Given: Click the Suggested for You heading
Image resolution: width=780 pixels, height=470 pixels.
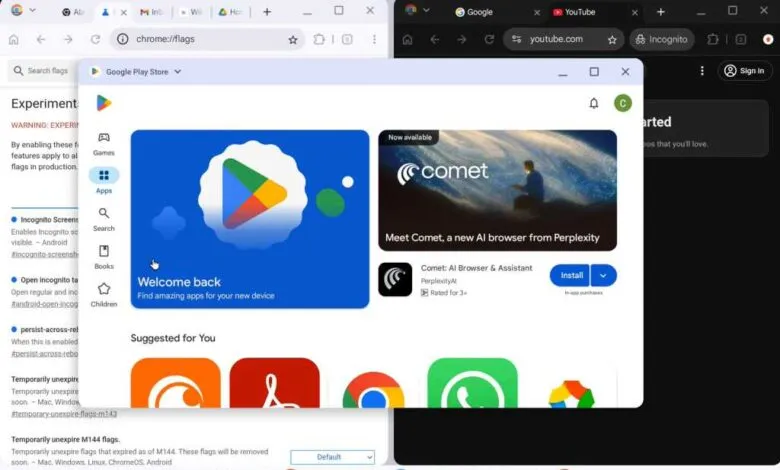Looking at the screenshot, I should [x=173, y=338].
